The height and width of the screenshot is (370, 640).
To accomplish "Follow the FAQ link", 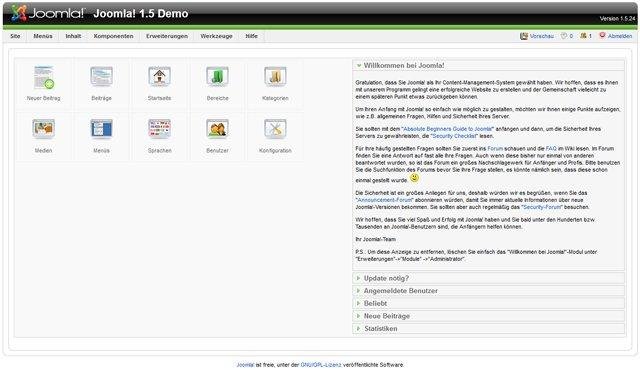I will tap(551, 148).
